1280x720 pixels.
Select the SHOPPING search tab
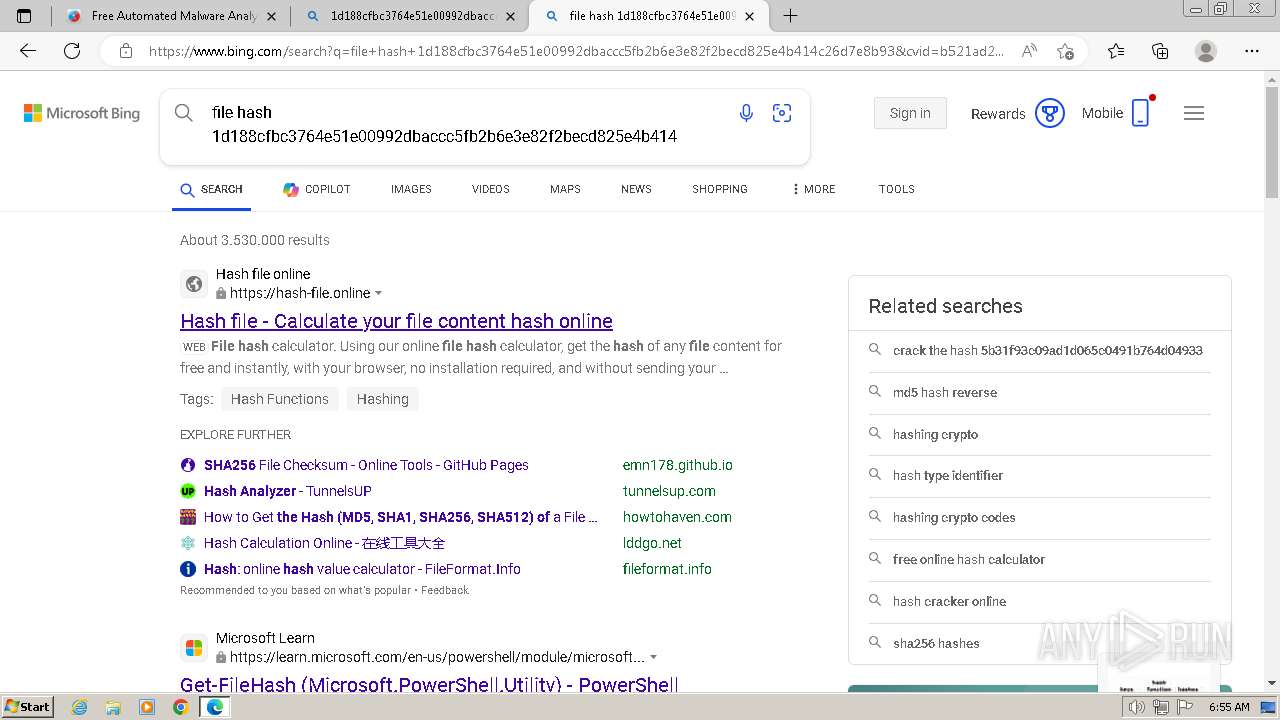tap(720, 189)
